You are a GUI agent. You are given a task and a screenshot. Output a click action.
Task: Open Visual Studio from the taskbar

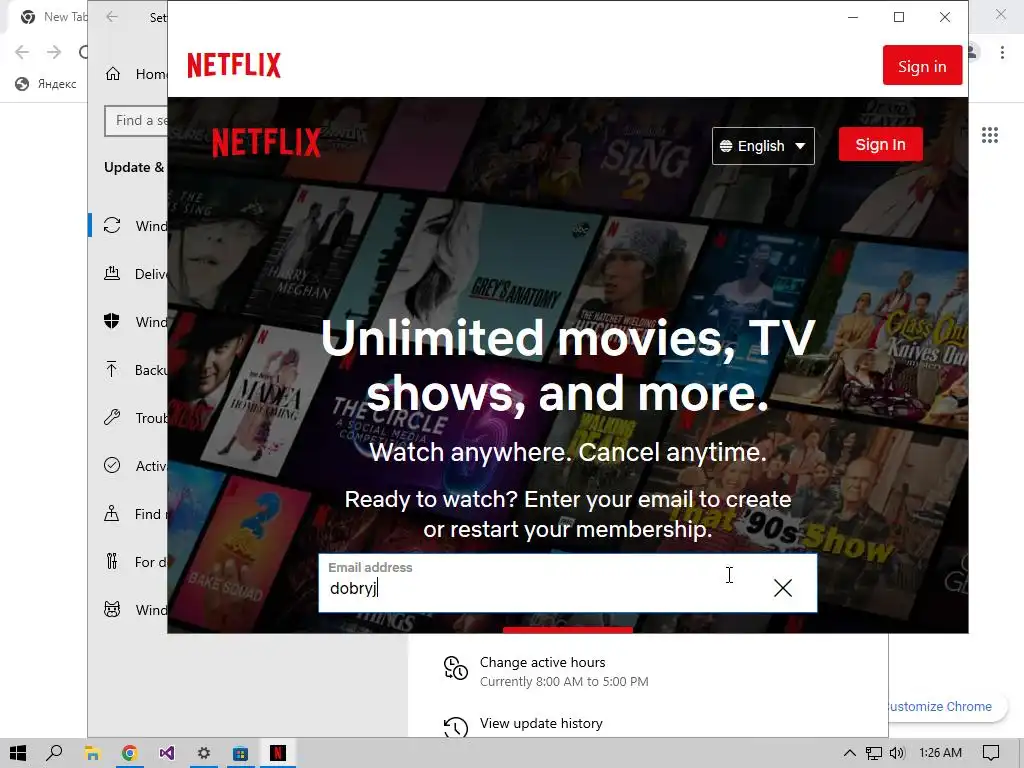(x=167, y=754)
